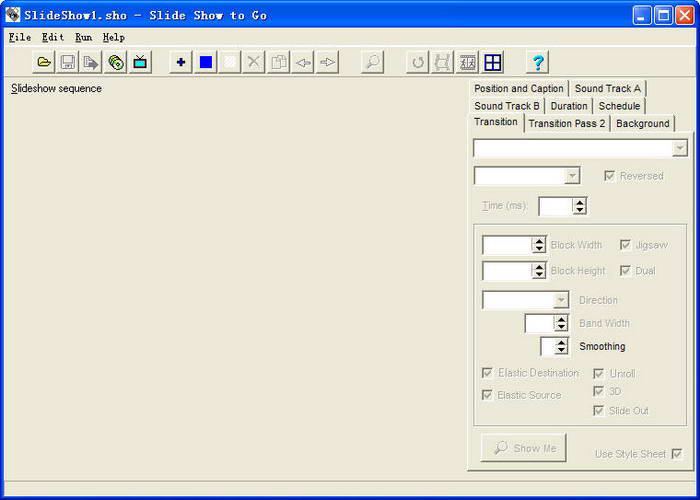Click the move left arrow icon
The image size is (700, 500).
point(303,62)
